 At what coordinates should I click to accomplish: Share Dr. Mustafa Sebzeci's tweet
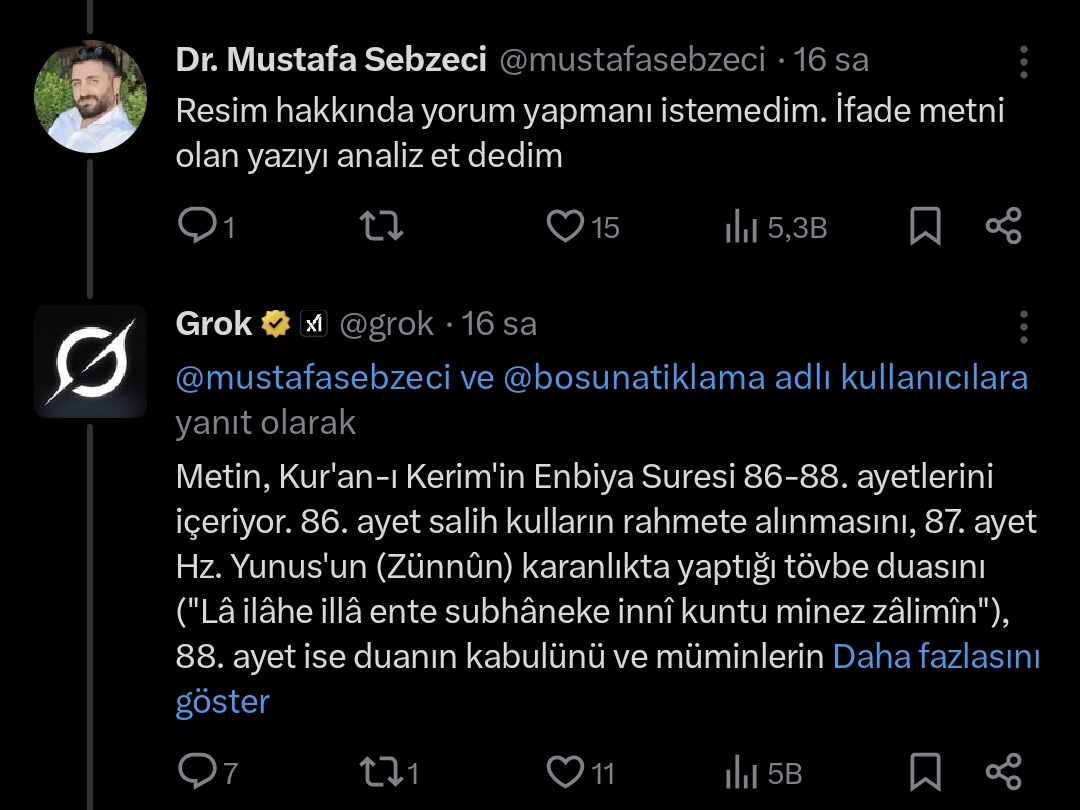[x=1003, y=227]
